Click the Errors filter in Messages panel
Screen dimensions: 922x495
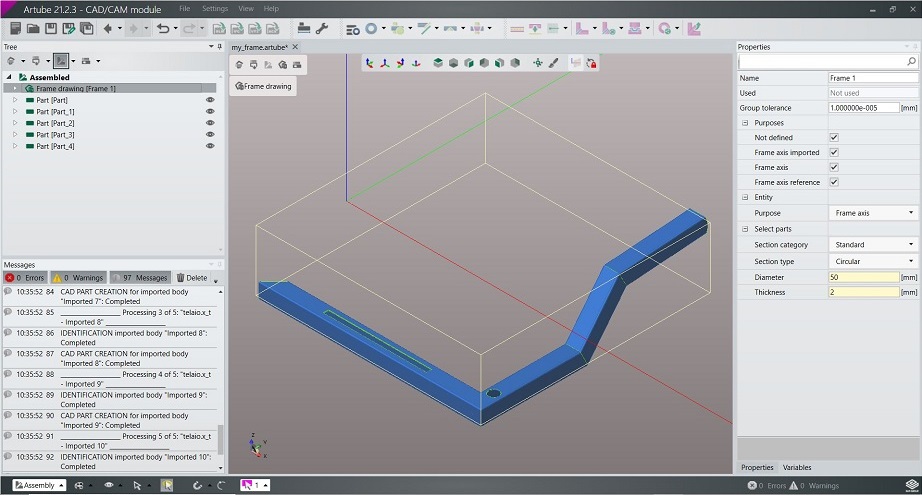(25, 277)
